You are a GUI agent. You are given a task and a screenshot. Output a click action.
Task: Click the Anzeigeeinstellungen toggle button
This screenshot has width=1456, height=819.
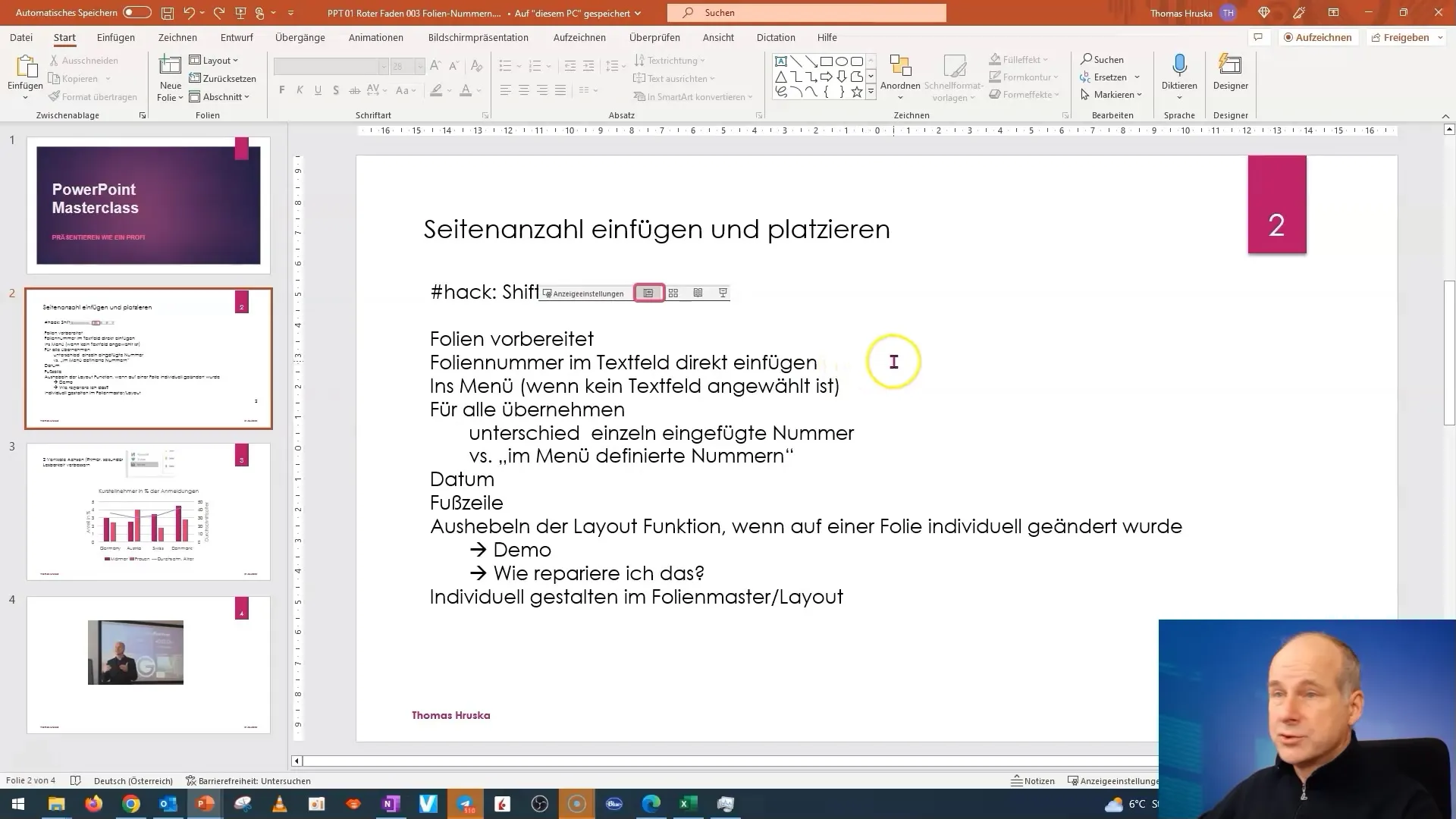point(585,293)
